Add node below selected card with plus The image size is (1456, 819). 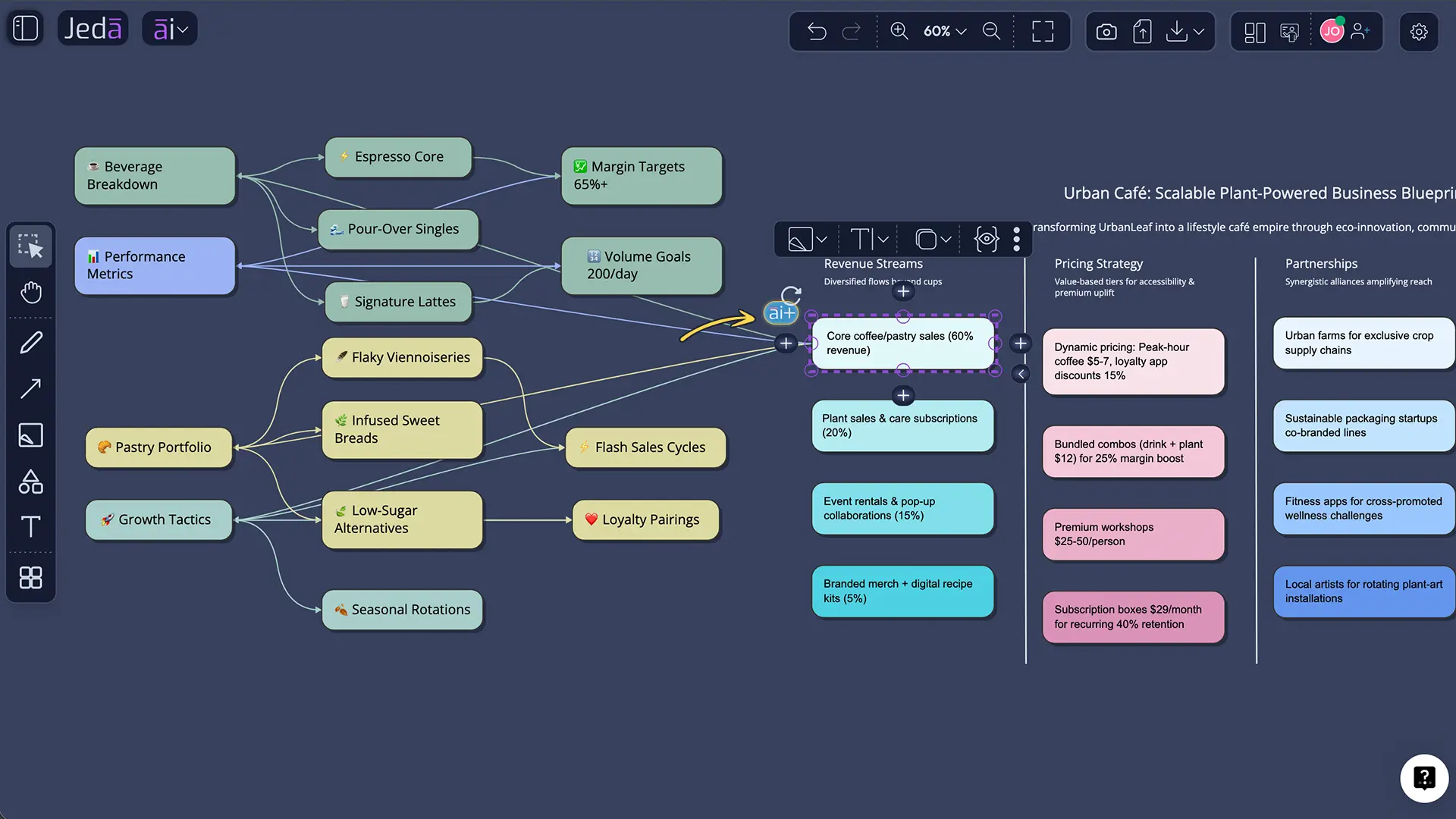click(903, 396)
